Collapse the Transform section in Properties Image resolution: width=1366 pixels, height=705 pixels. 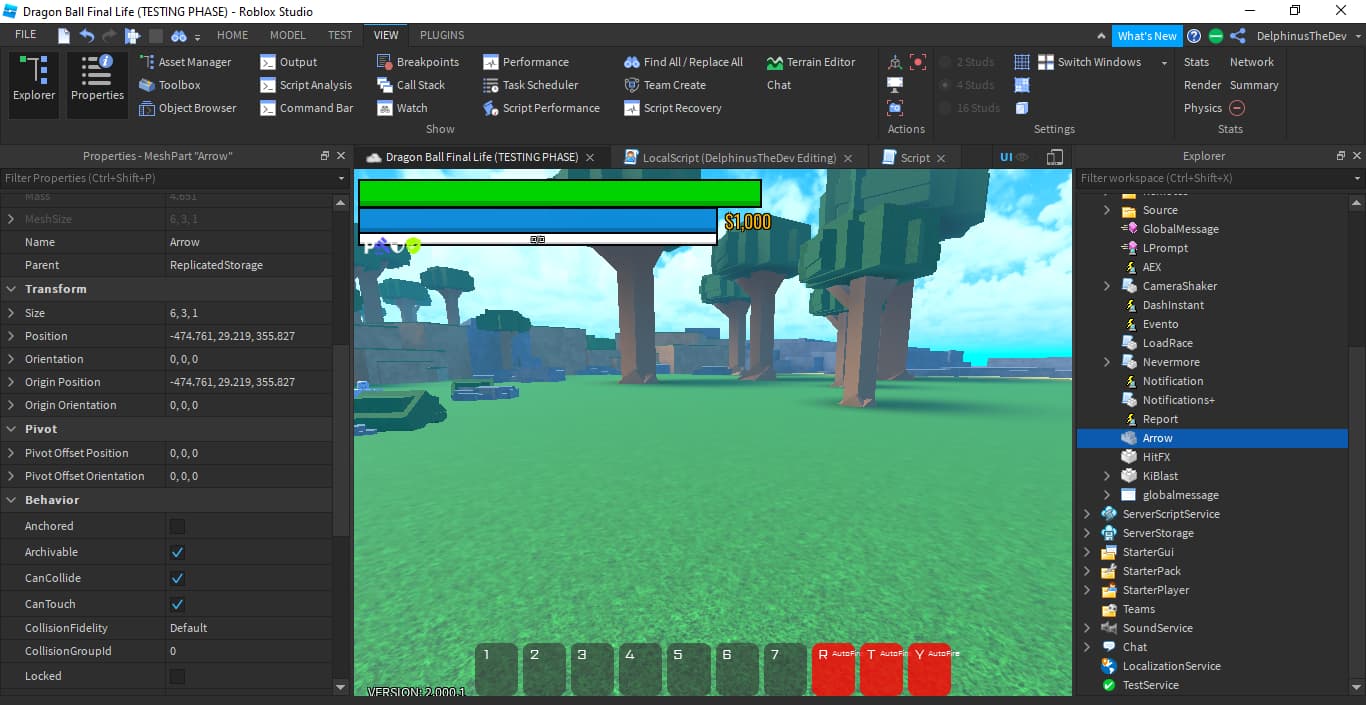12,288
